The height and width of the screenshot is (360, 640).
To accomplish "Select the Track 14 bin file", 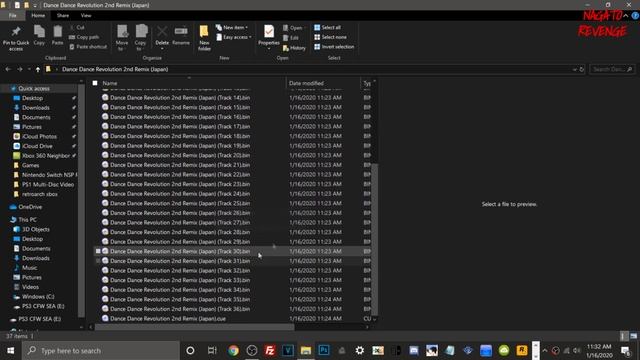I will coord(180,98).
